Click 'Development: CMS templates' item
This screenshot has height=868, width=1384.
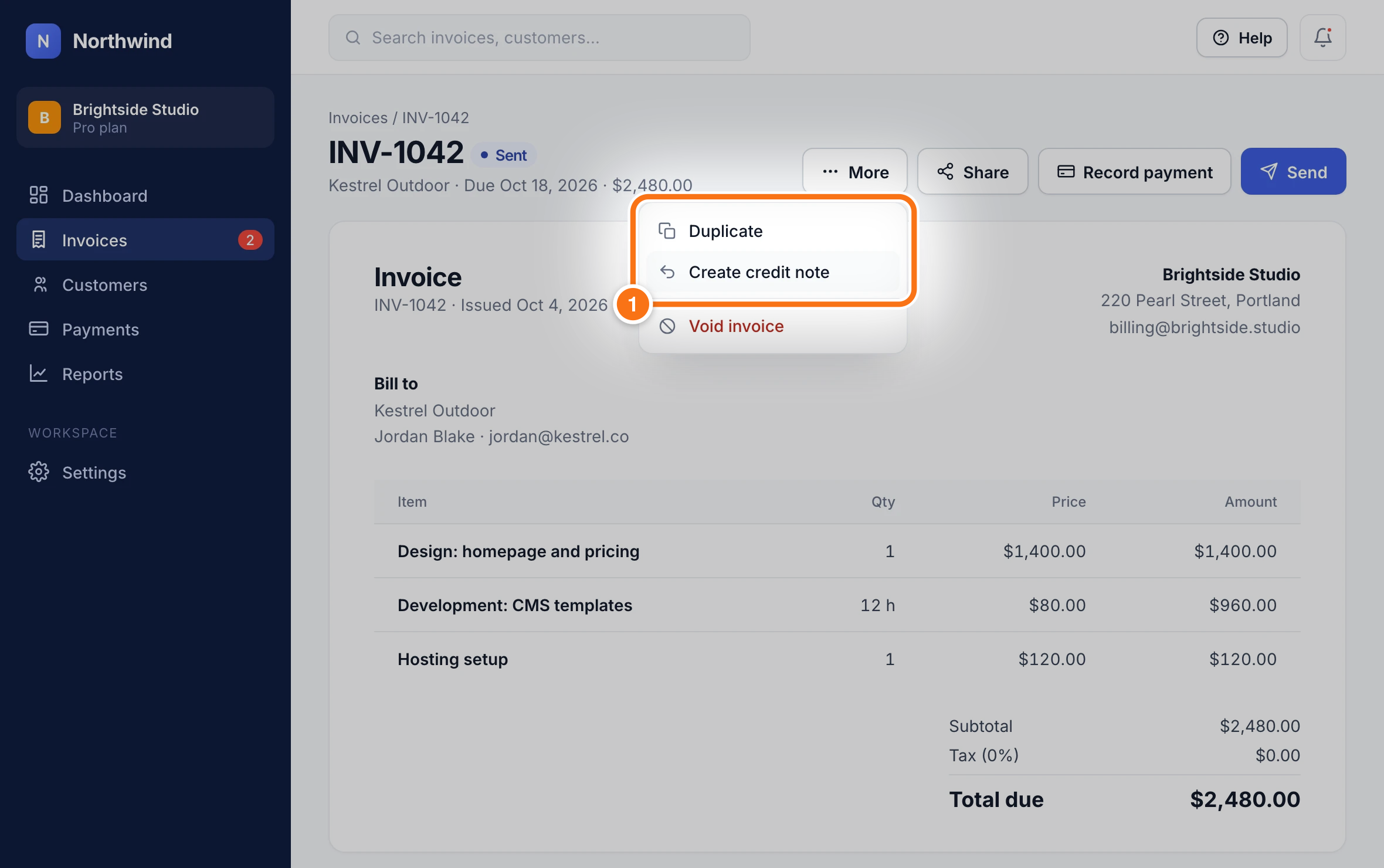pyautogui.click(x=514, y=605)
